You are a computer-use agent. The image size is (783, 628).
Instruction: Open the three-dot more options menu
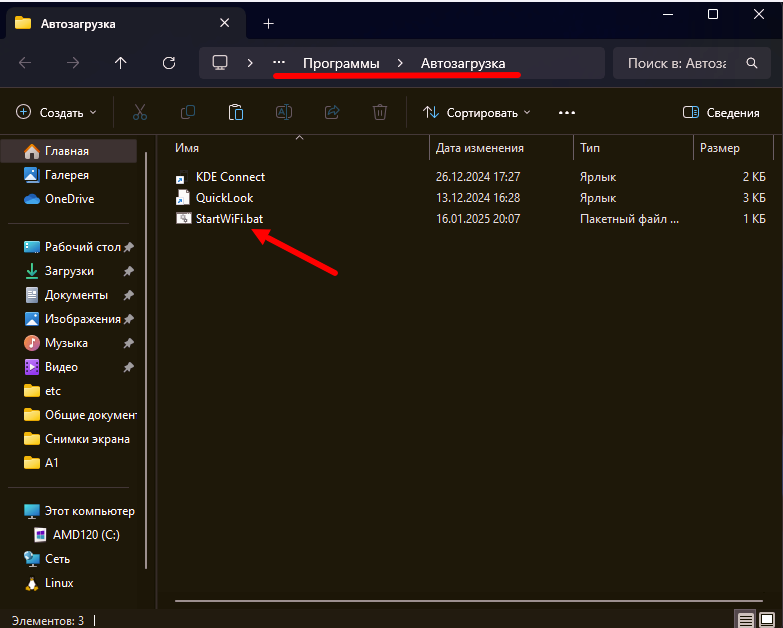[567, 113]
